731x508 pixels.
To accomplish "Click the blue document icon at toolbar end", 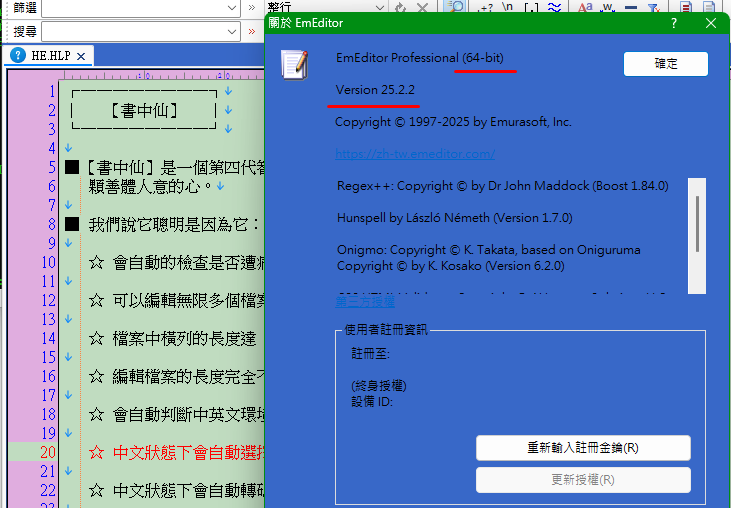I will (709, 7).
